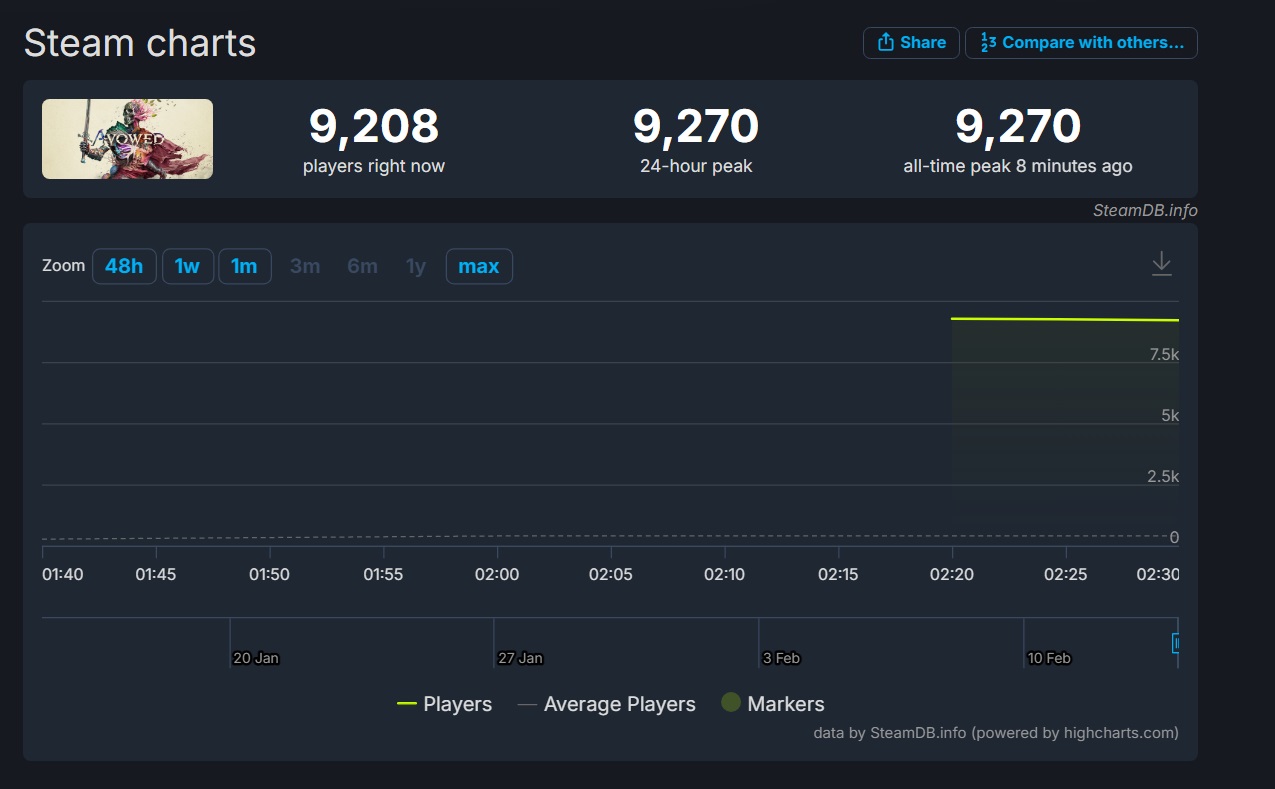The image size is (1275, 789).
Task: Click the 3 Feb navigator timeline marker
Action: (x=781, y=658)
